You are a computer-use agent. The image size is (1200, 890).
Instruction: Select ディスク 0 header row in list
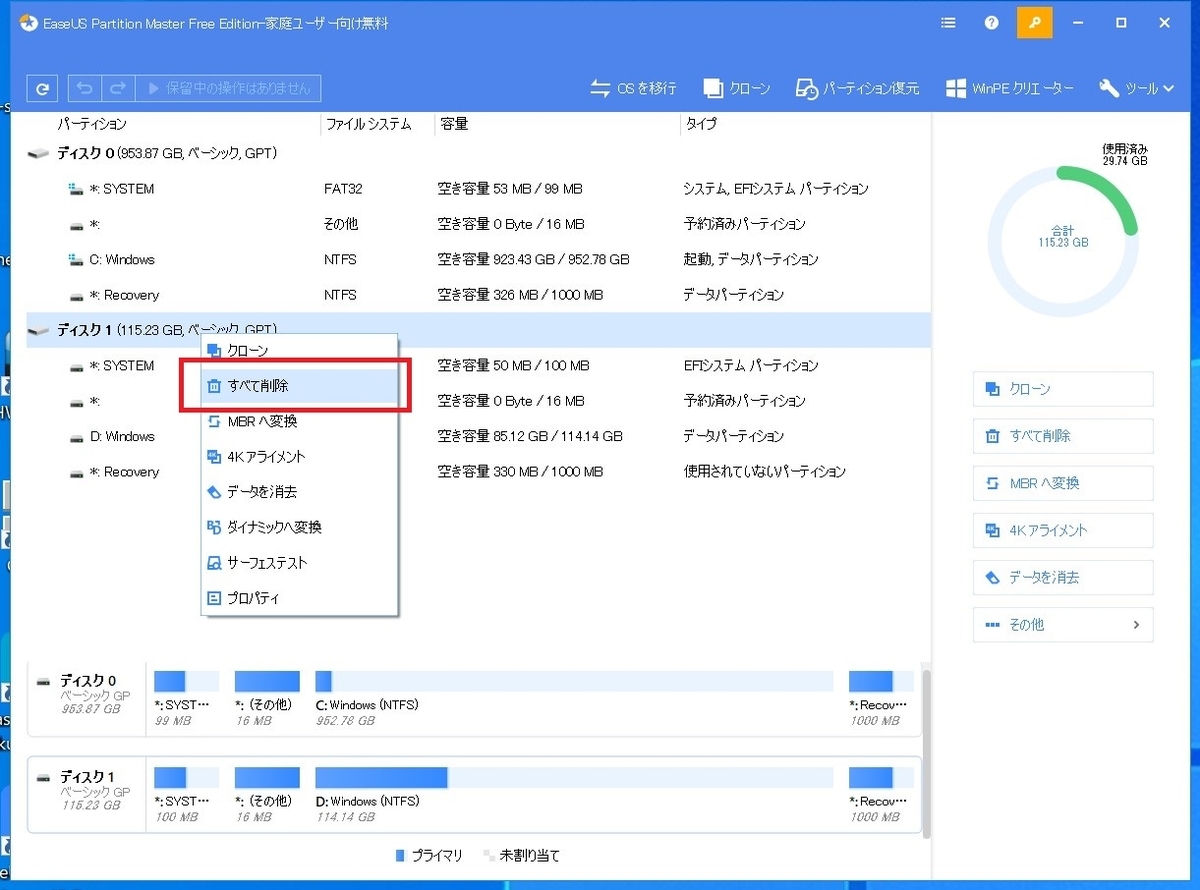click(478, 153)
